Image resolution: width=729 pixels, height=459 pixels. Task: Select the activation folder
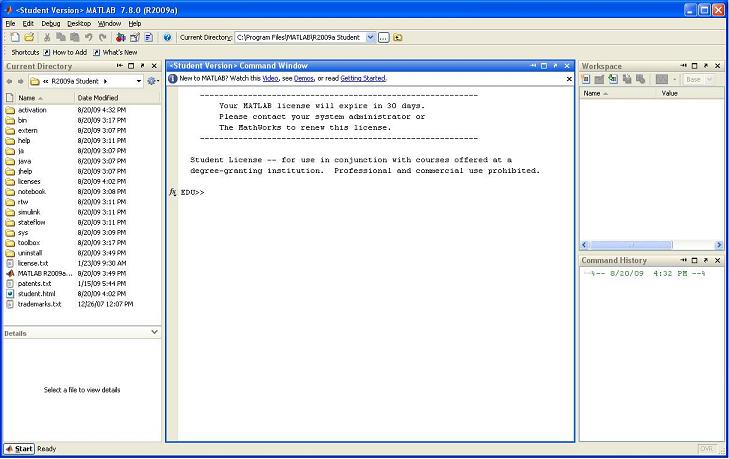[32, 110]
